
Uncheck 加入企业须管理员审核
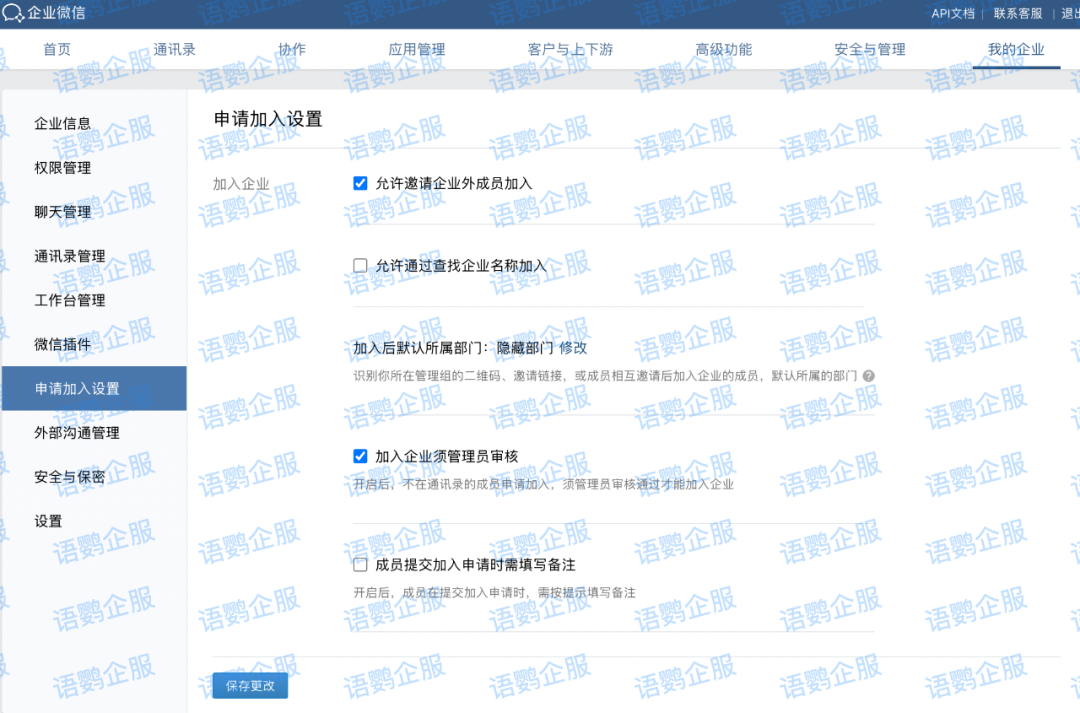[360, 455]
